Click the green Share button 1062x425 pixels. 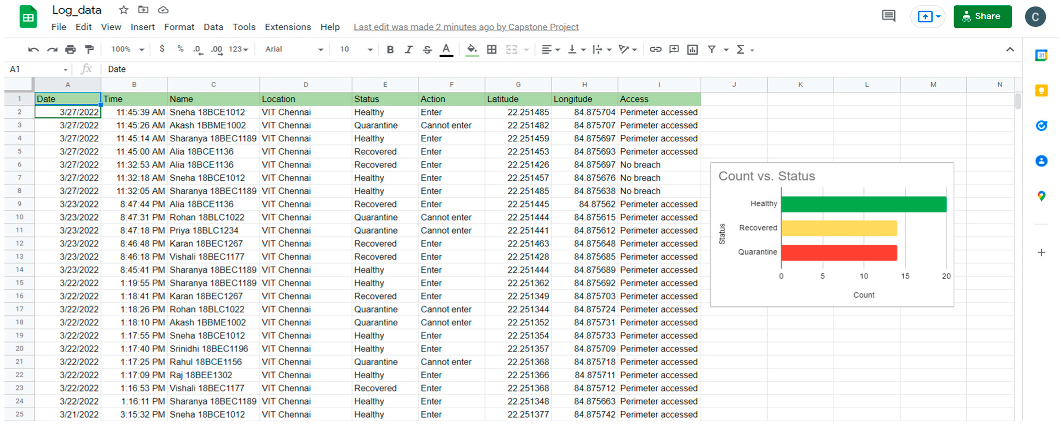[982, 16]
